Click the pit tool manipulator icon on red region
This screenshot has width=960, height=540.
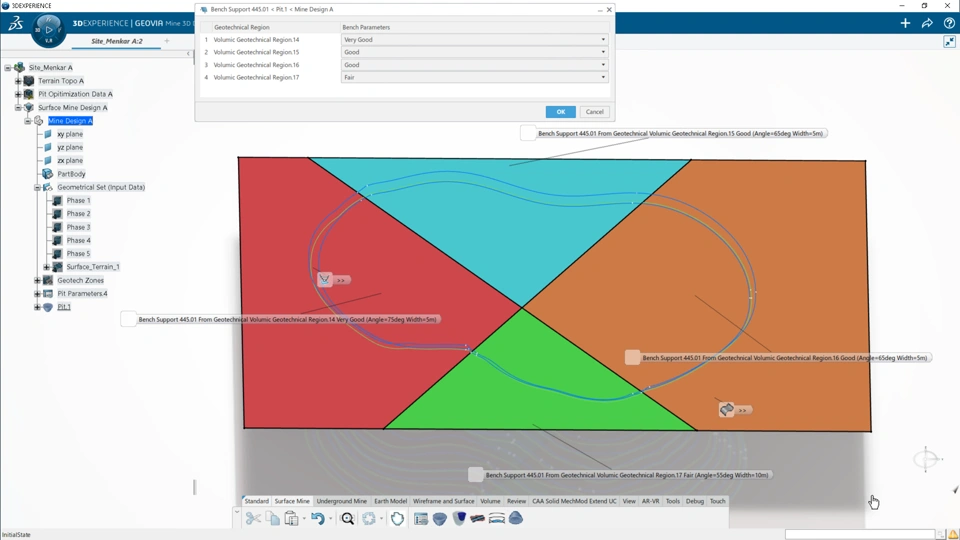[x=324, y=279]
